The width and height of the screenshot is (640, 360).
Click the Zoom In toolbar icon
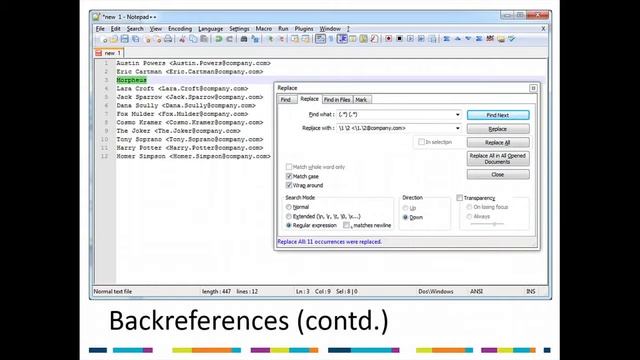270,39
